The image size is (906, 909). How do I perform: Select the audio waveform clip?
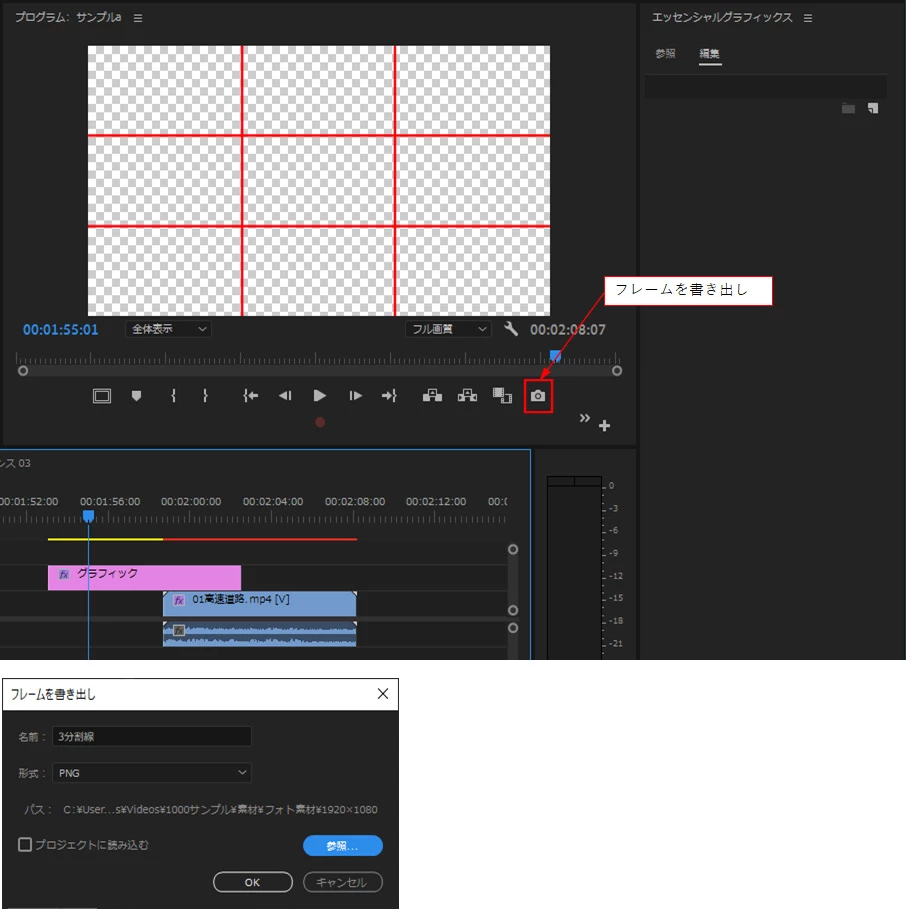(x=260, y=634)
